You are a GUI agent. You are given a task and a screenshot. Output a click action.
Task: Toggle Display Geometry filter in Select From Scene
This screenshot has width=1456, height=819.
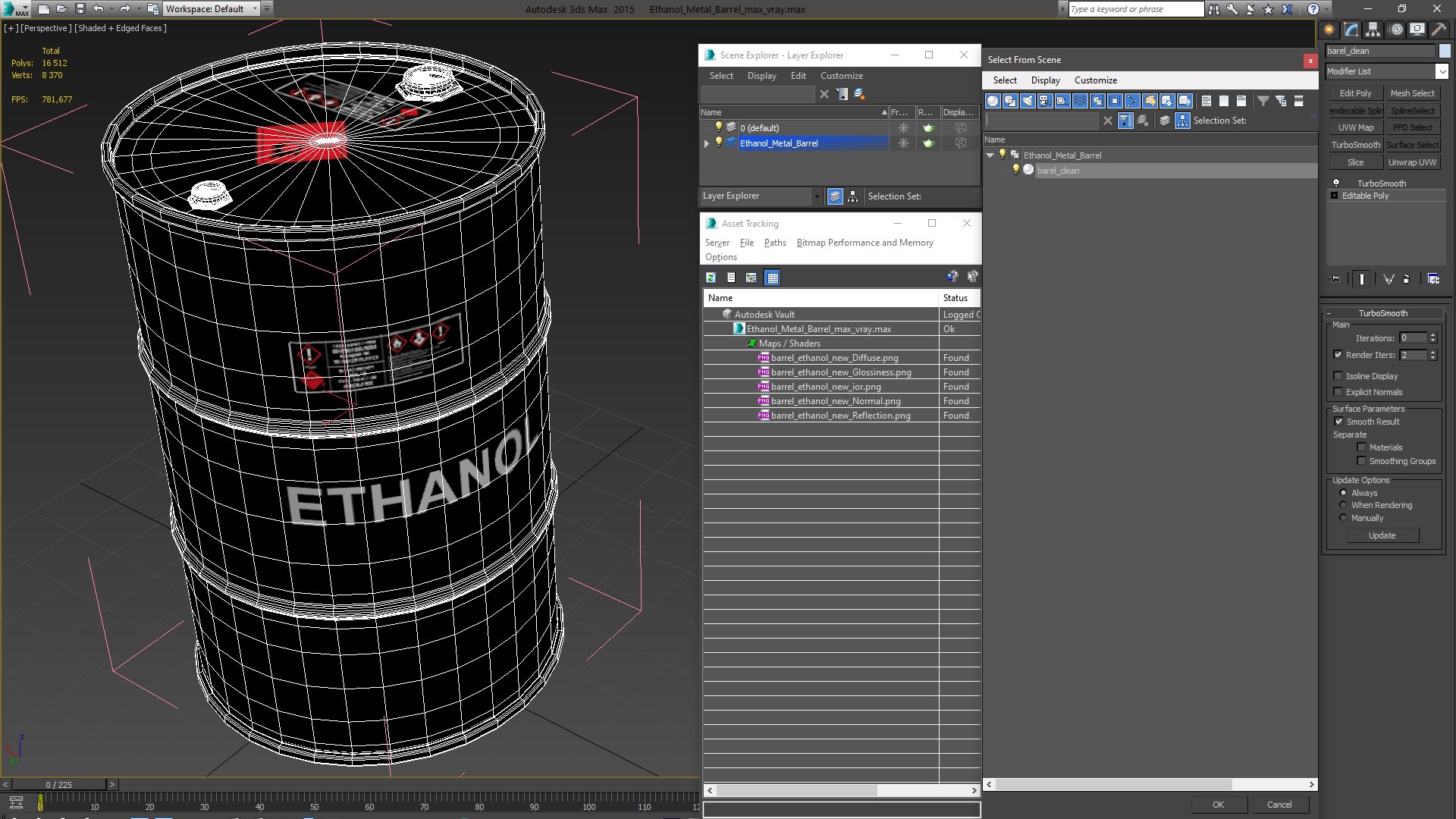click(x=993, y=101)
